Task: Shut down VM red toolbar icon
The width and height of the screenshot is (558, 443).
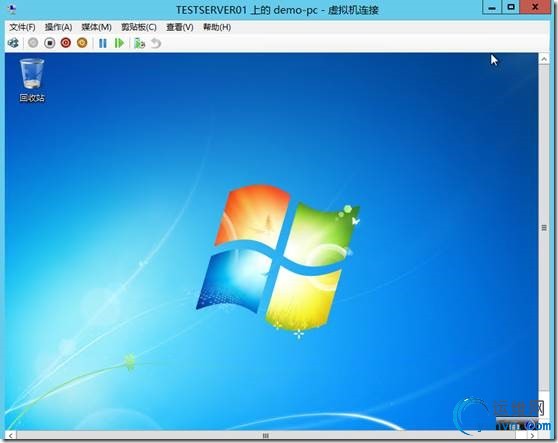Action: (66, 43)
